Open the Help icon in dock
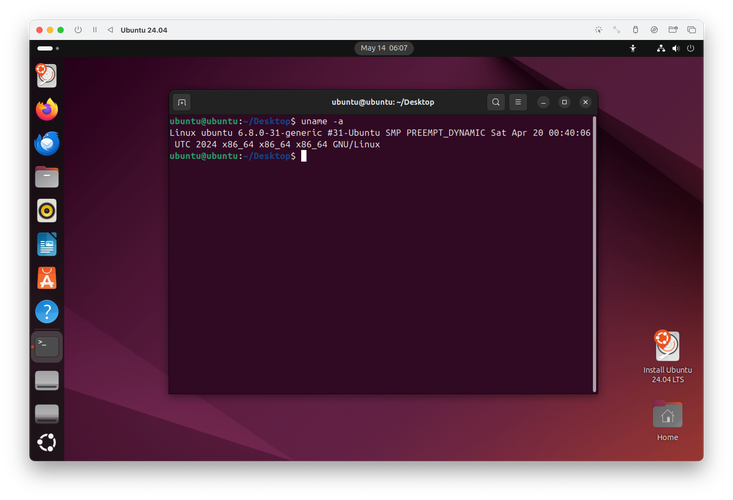This screenshot has height=500, width=733. click(x=47, y=312)
